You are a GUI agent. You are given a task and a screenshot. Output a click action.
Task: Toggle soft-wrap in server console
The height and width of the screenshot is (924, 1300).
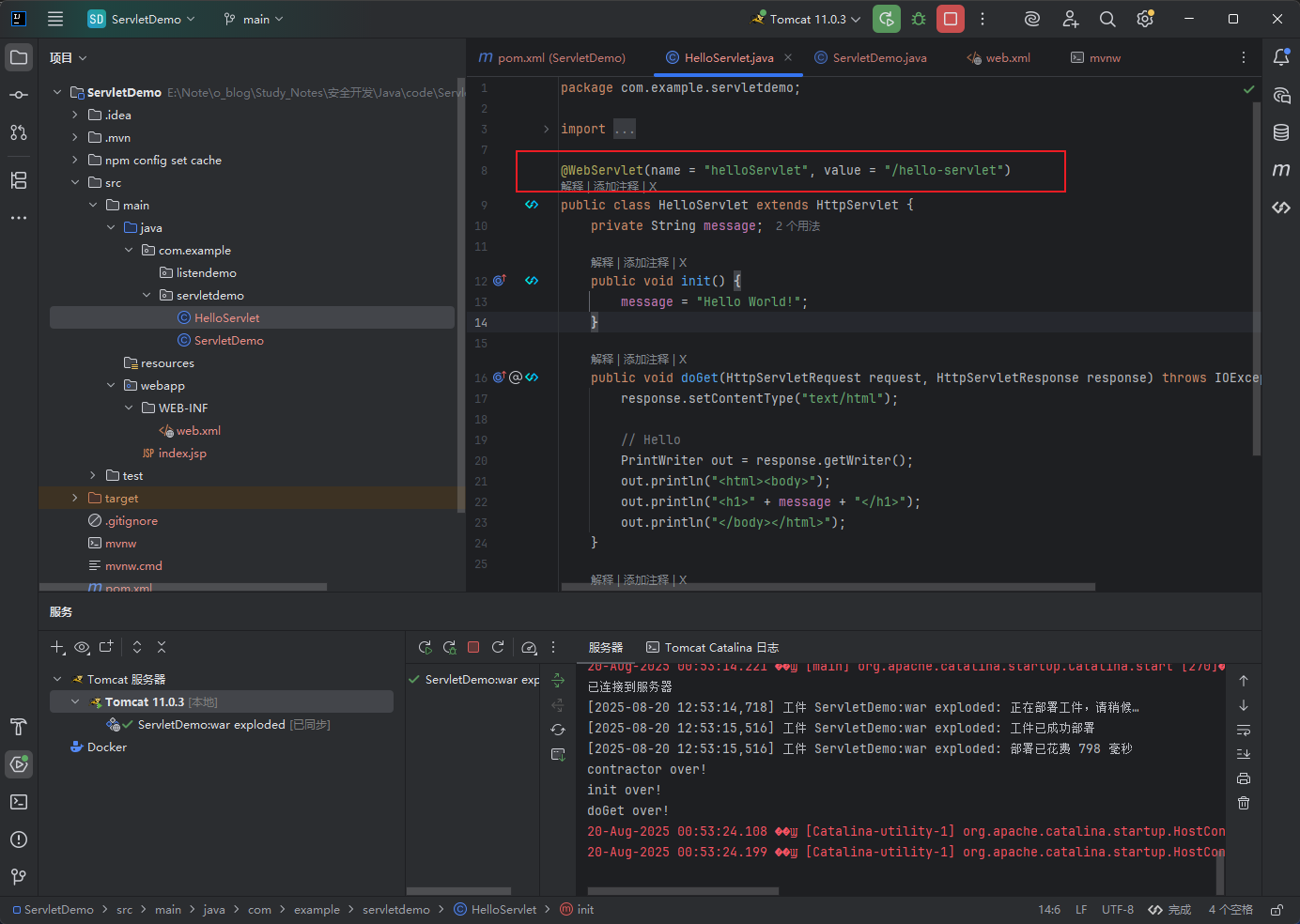(x=1244, y=730)
